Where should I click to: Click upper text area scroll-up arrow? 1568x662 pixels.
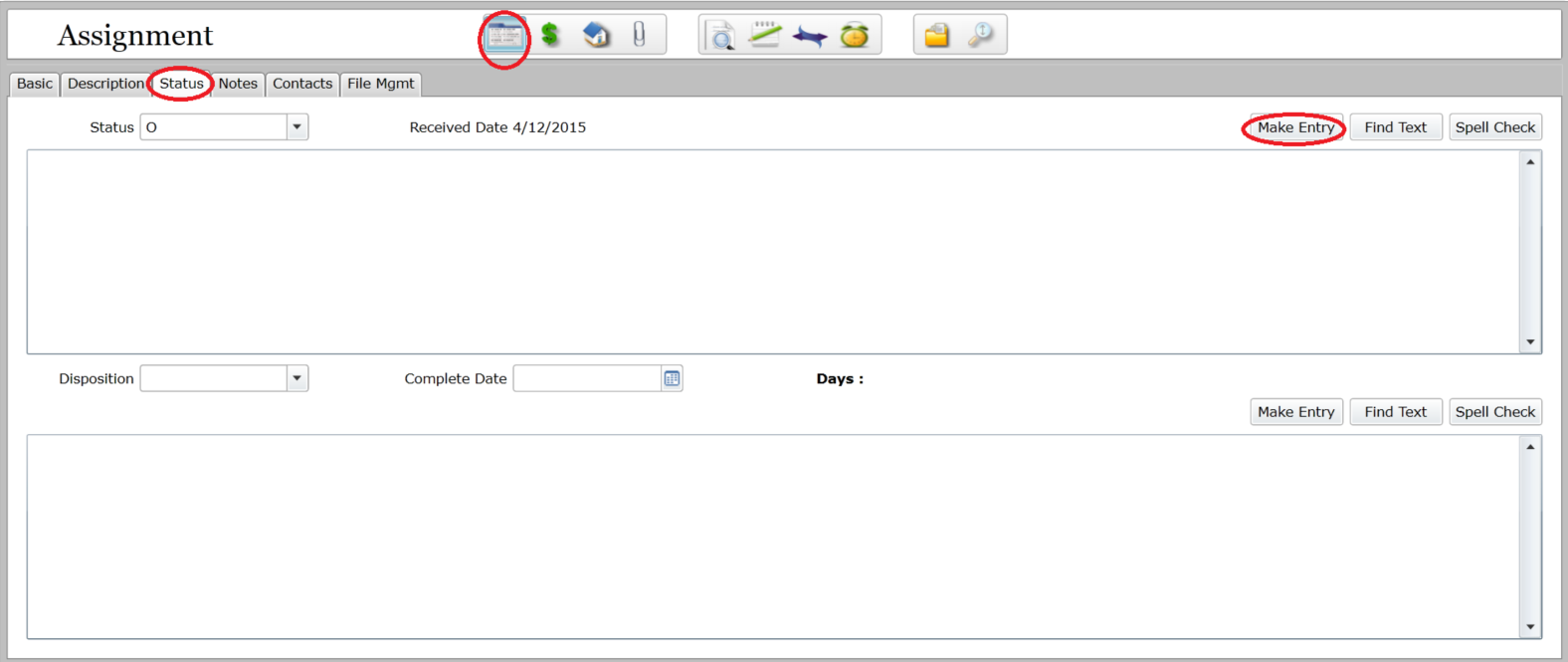point(1530,161)
